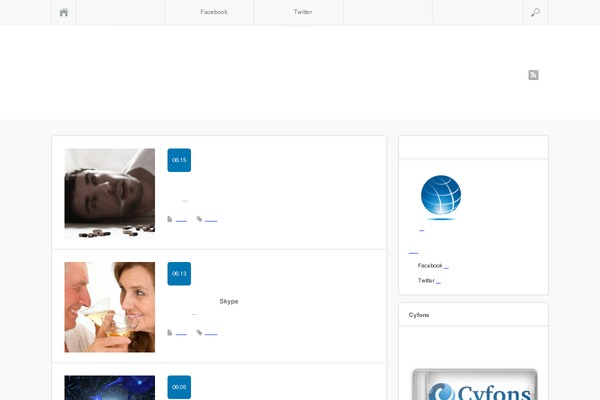Open the tag link of the 06.15 post
The height and width of the screenshot is (400, 600).
tap(211, 220)
